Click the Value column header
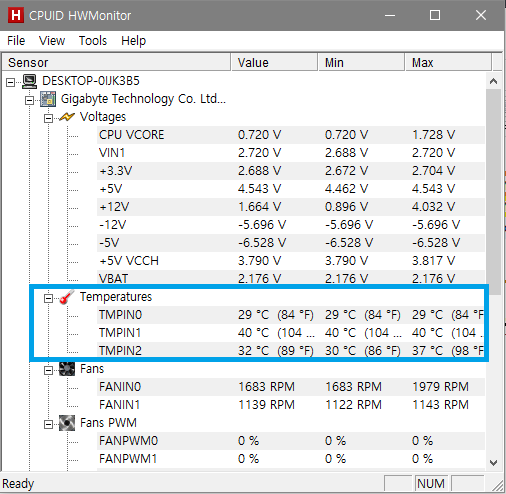Image resolution: width=506 pixels, height=494 pixels. tap(274, 62)
